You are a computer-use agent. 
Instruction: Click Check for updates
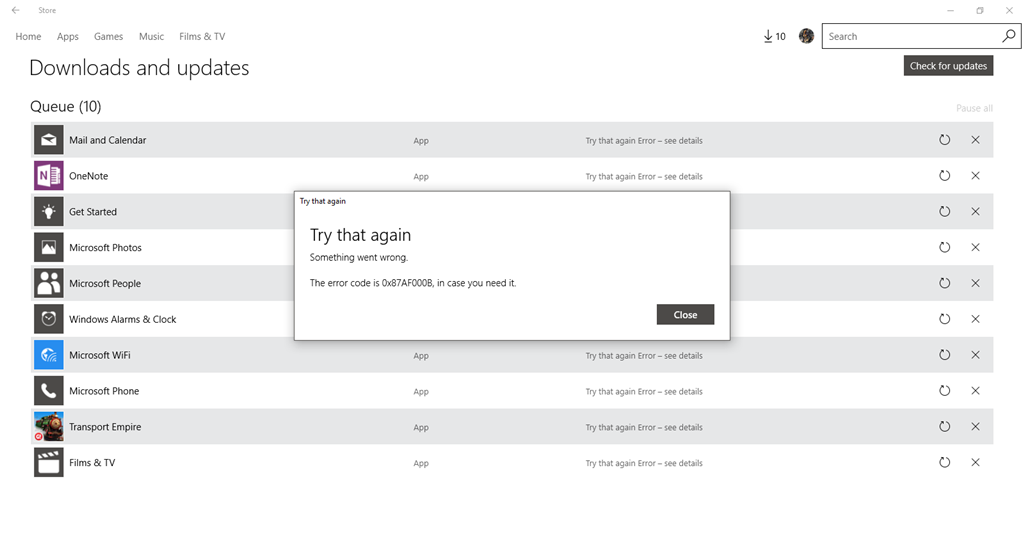948,66
